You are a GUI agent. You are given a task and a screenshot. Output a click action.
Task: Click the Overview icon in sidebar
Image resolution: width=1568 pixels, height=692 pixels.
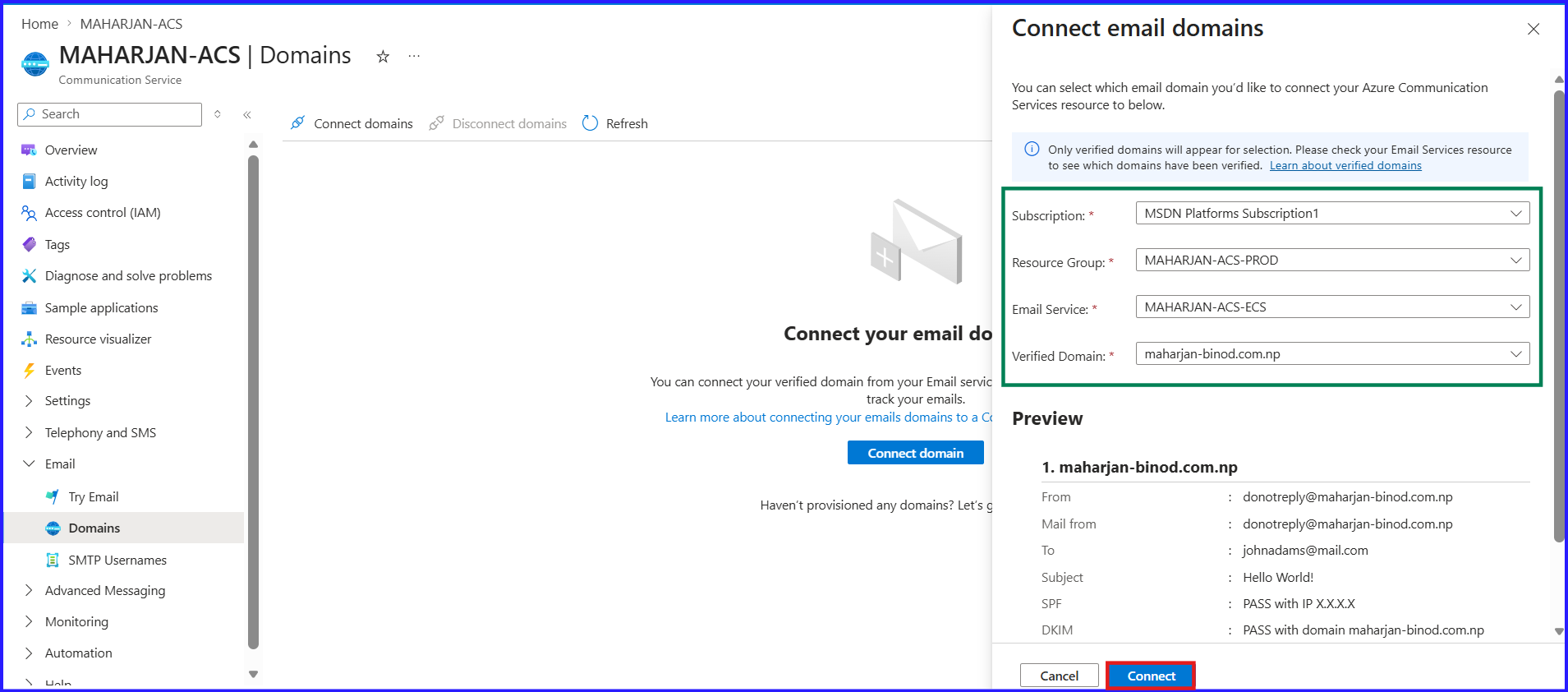pyautogui.click(x=29, y=150)
